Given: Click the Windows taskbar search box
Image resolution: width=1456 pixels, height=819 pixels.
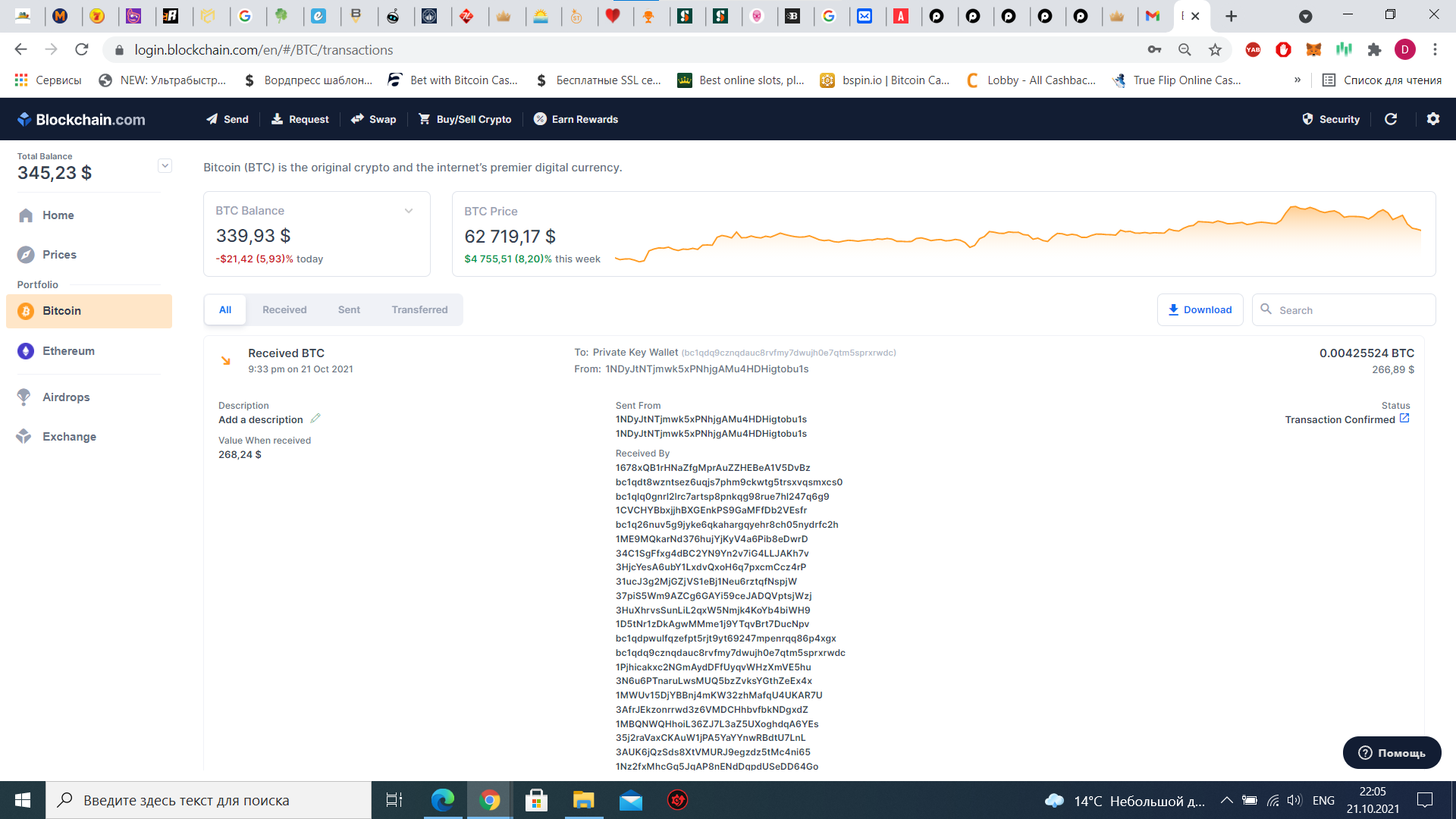Looking at the screenshot, I should (209, 800).
